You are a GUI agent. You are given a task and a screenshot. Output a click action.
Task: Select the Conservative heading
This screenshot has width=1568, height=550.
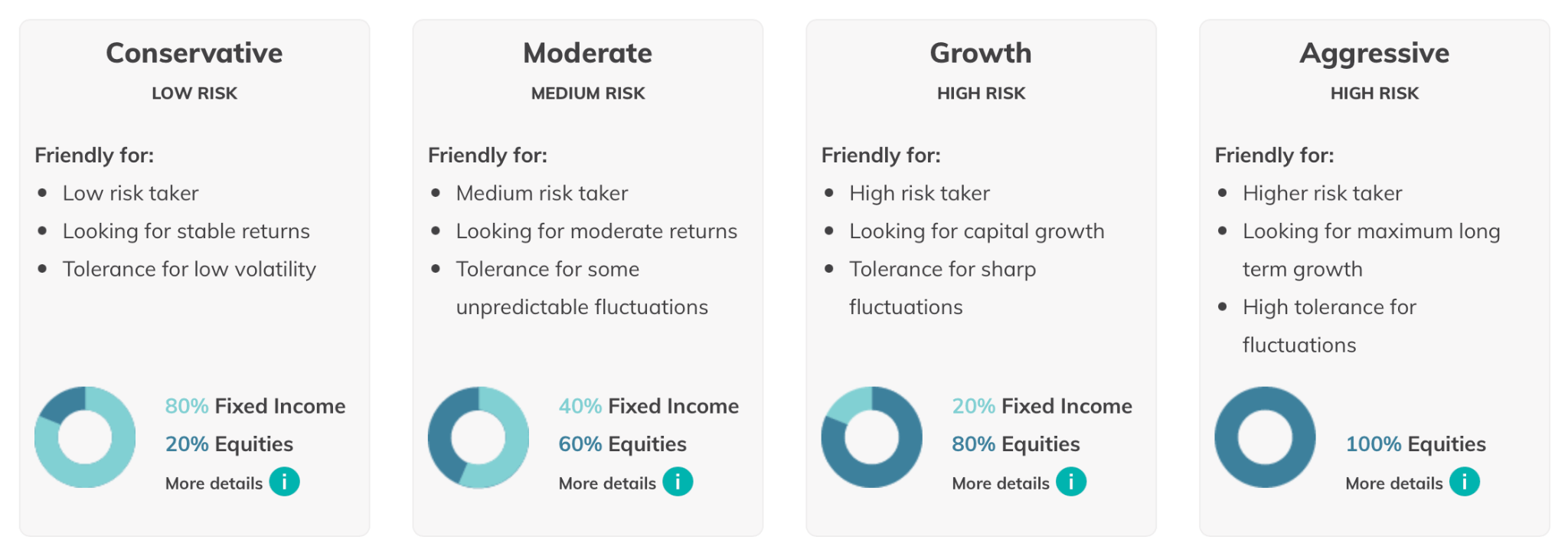click(x=194, y=53)
